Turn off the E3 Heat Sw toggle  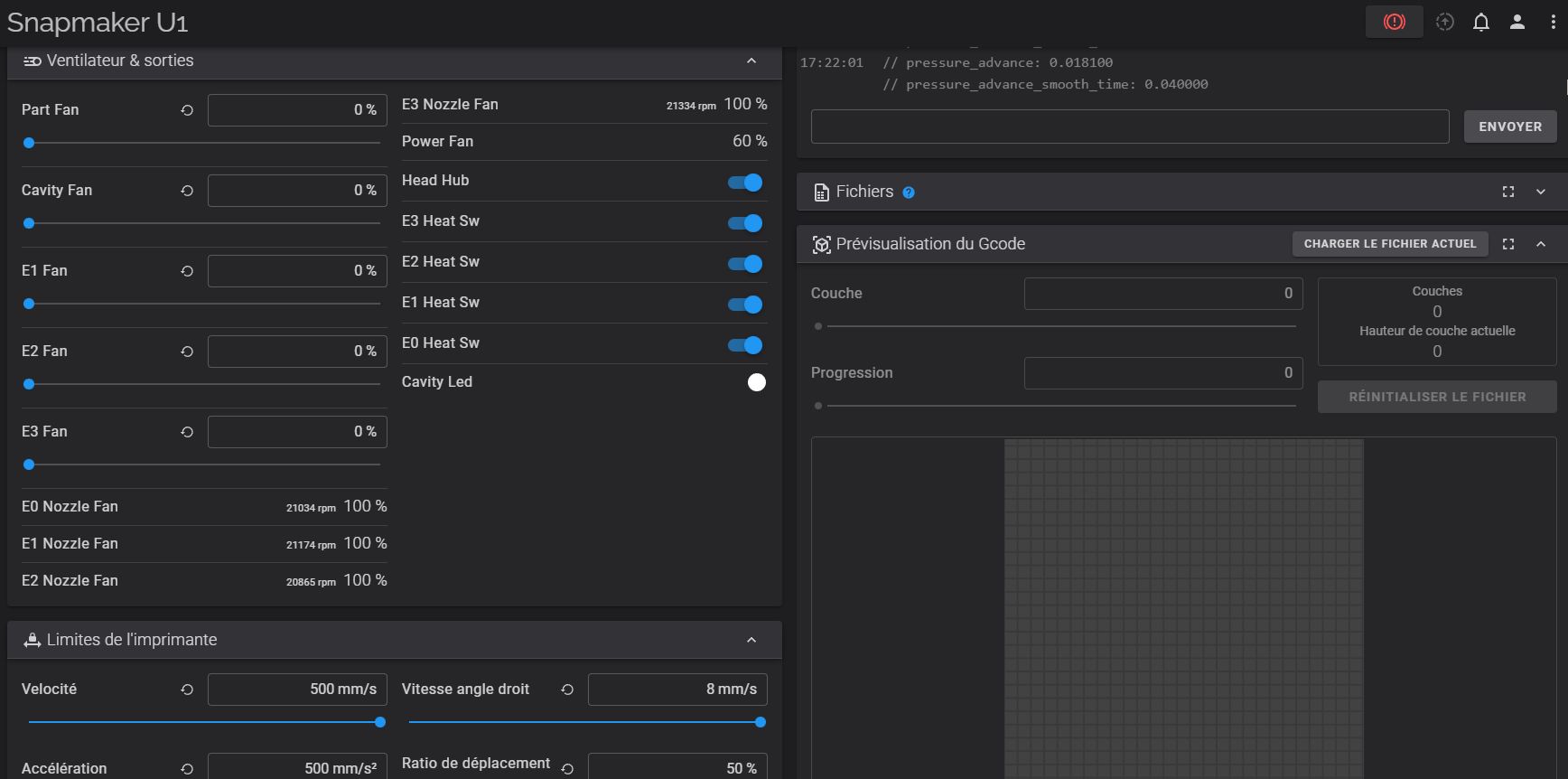745,223
